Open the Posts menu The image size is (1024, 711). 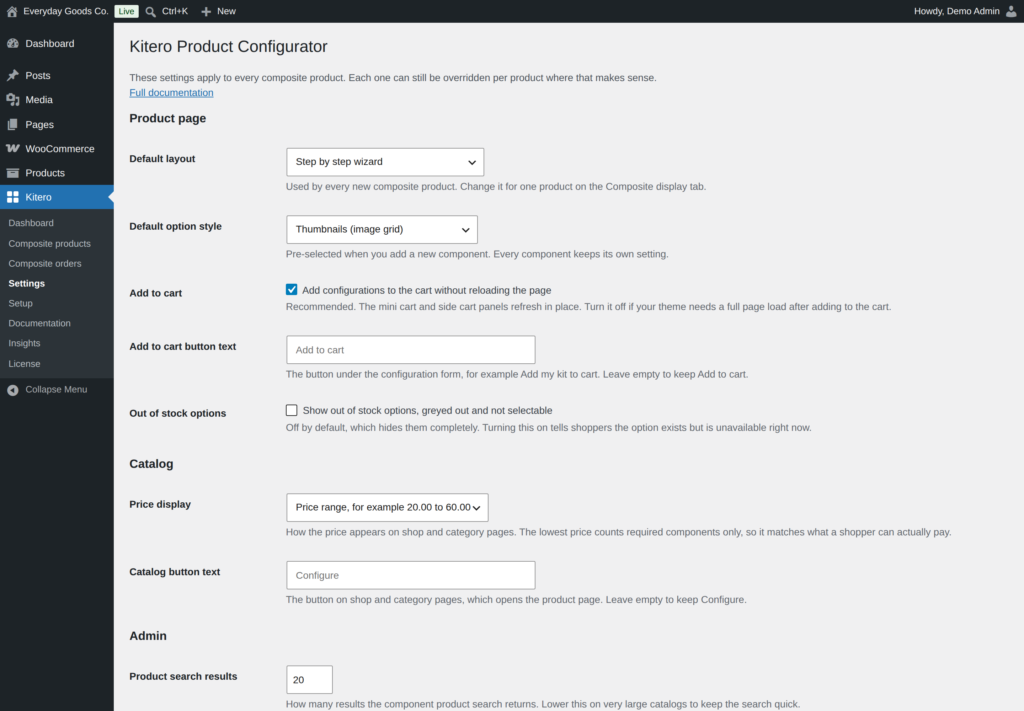pyautogui.click(x=57, y=75)
